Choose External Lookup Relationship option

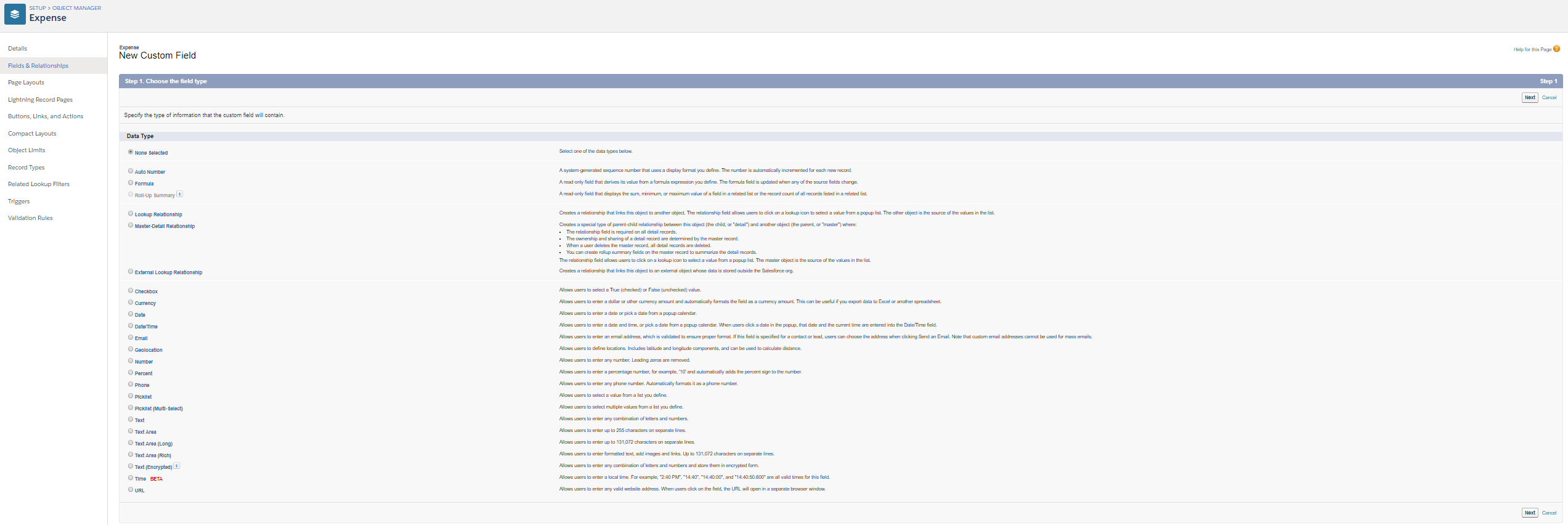pos(131,272)
